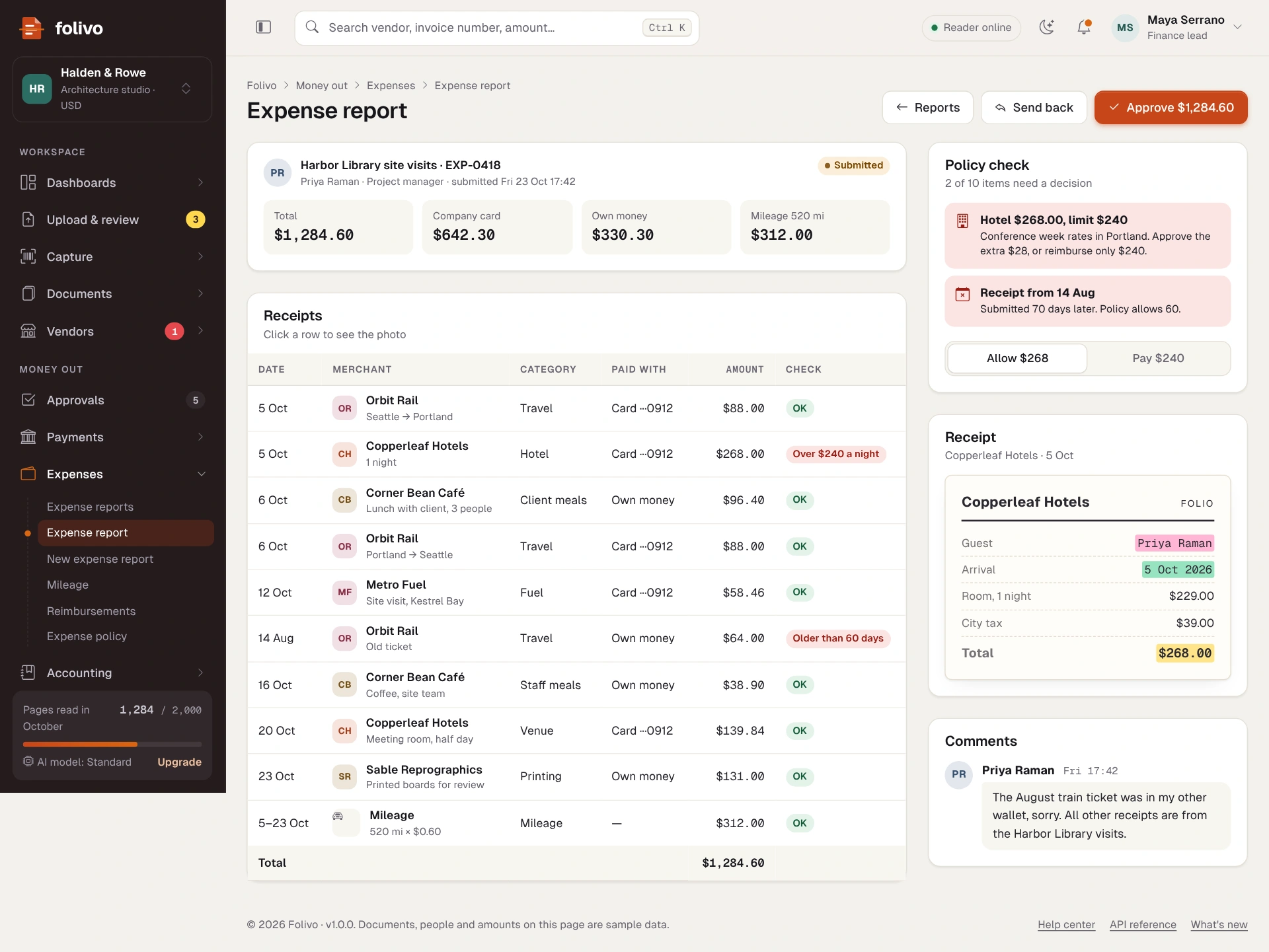Open Upload & review in the sidebar
Screen dimensions: 1269x952
point(112,219)
